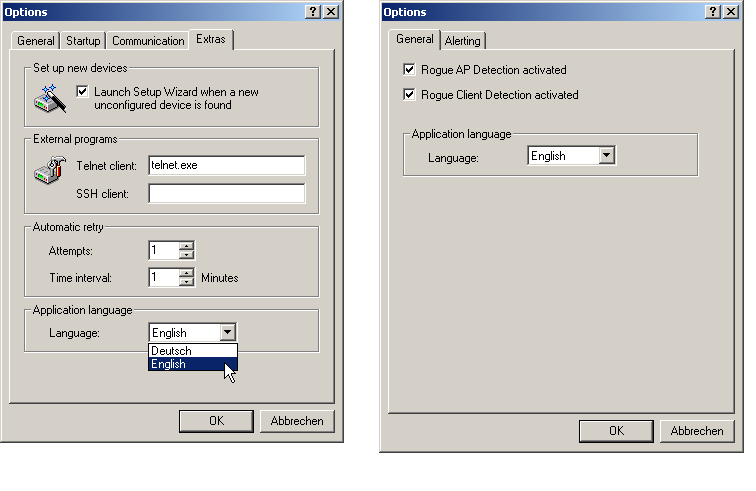The height and width of the screenshot is (491, 756).
Task: Open the Communication tab
Action: click(148, 41)
